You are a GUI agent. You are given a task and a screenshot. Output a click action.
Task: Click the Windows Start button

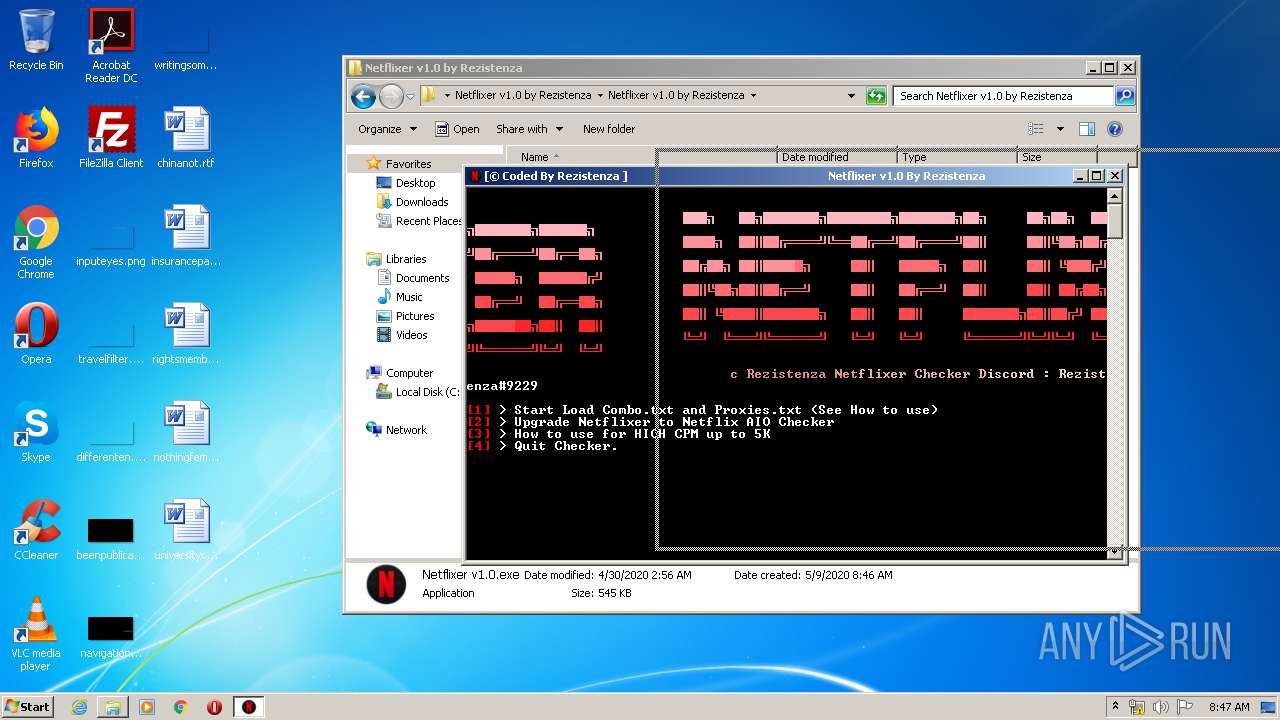click(x=28, y=707)
